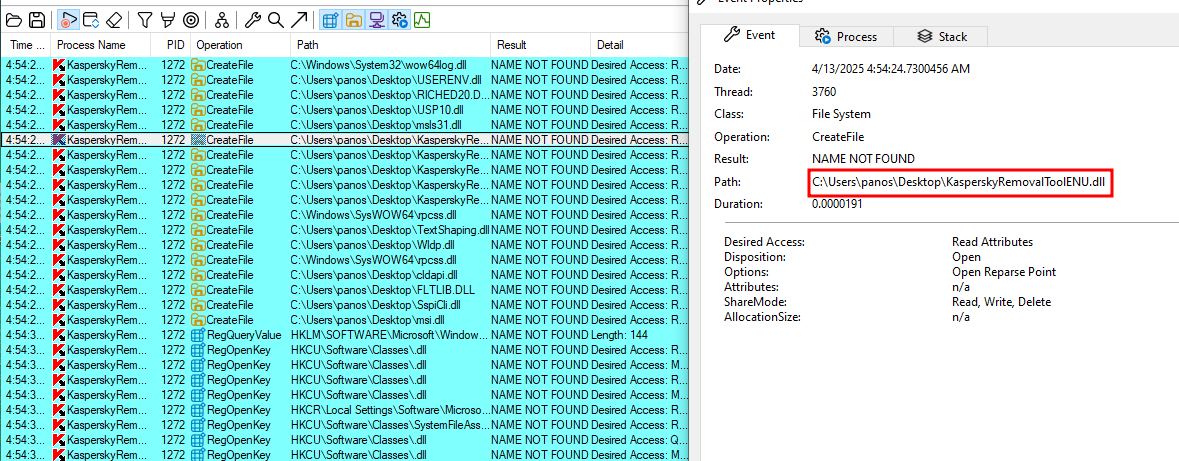
Task: Toggle Show Registry Activity
Action: coord(329,20)
